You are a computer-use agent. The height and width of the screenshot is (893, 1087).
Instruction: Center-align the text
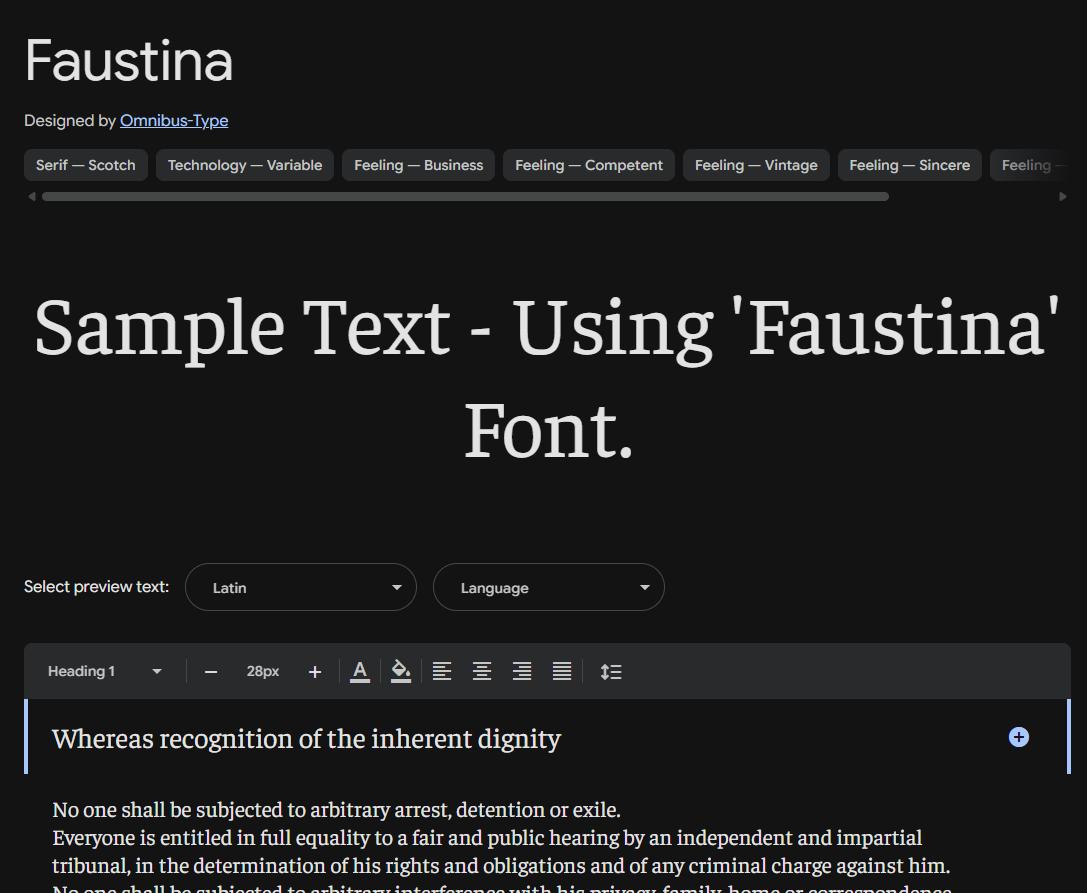pyautogui.click(x=482, y=671)
